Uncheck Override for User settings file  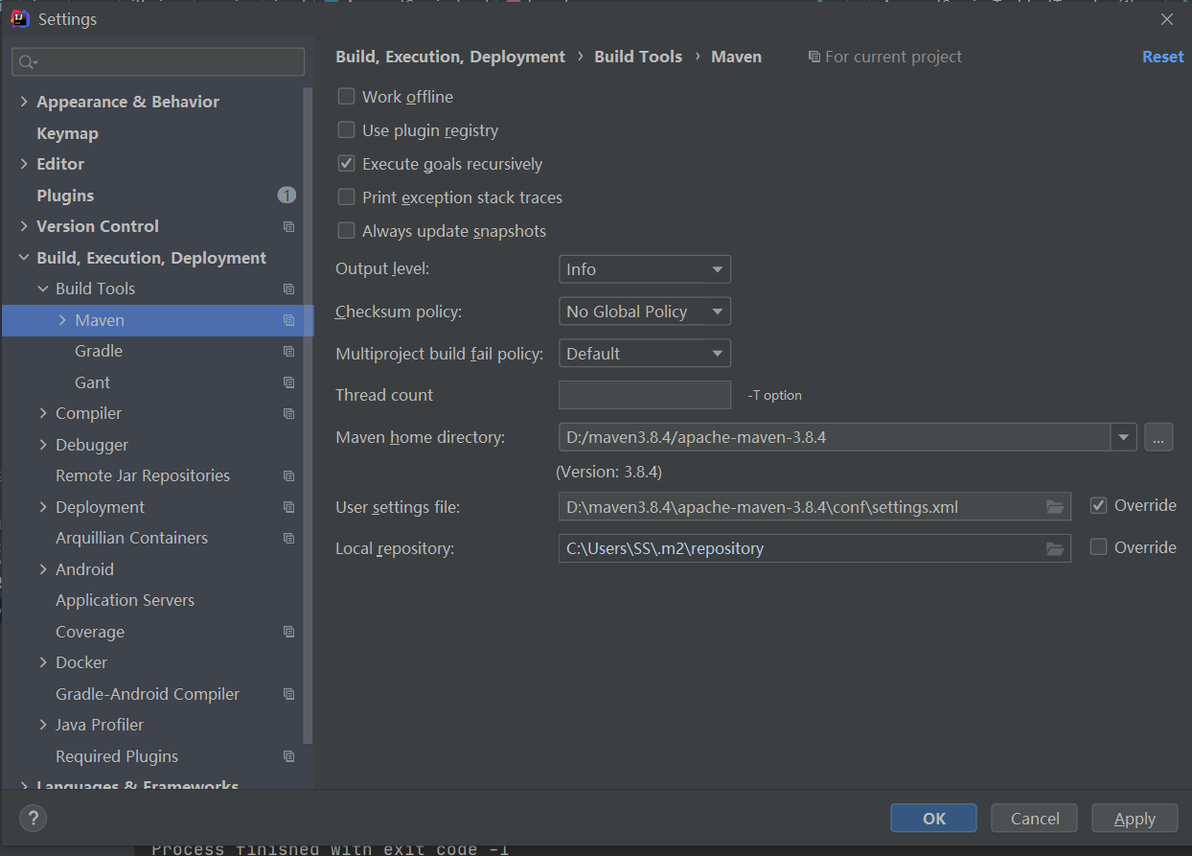click(x=1098, y=506)
